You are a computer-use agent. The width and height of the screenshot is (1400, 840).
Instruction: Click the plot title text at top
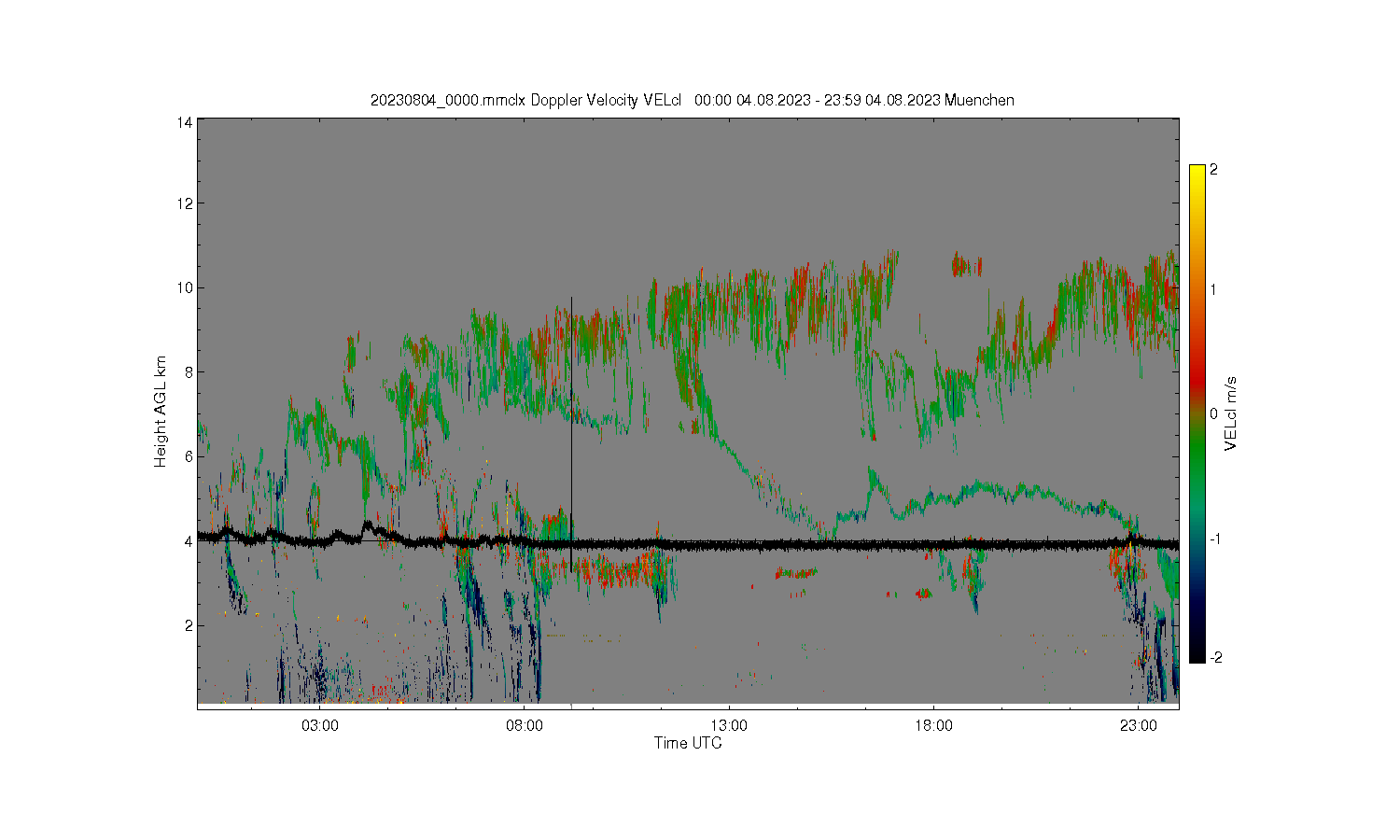coord(692,100)
